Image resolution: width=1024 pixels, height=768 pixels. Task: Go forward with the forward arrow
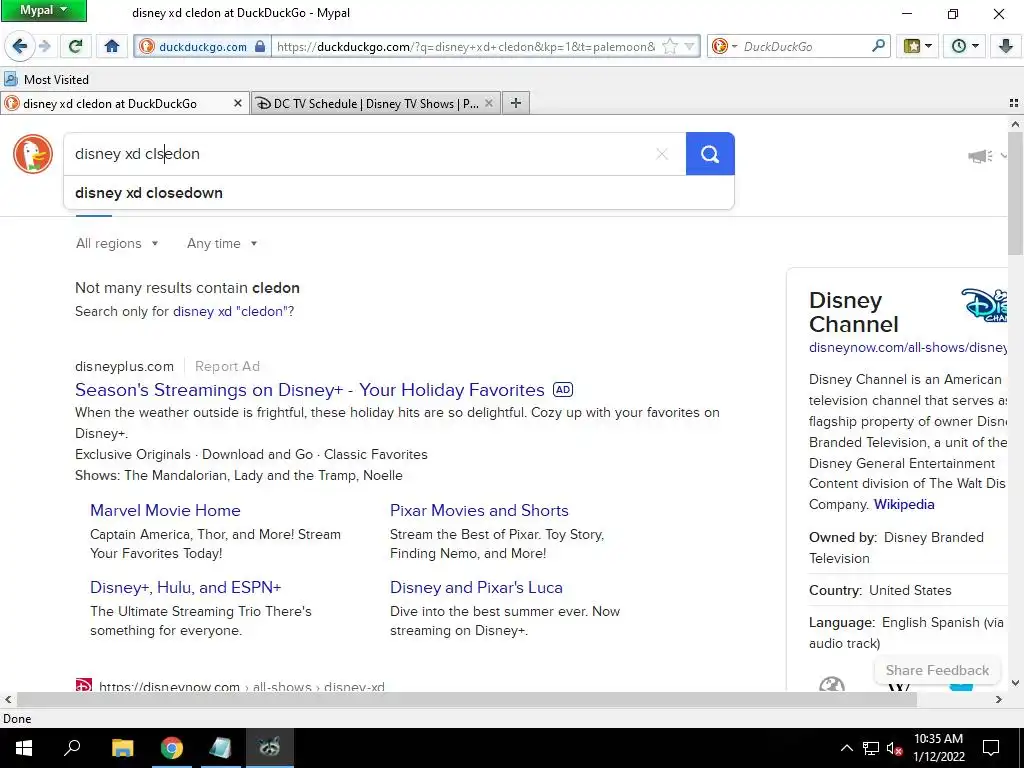click(x=45, y=46)
